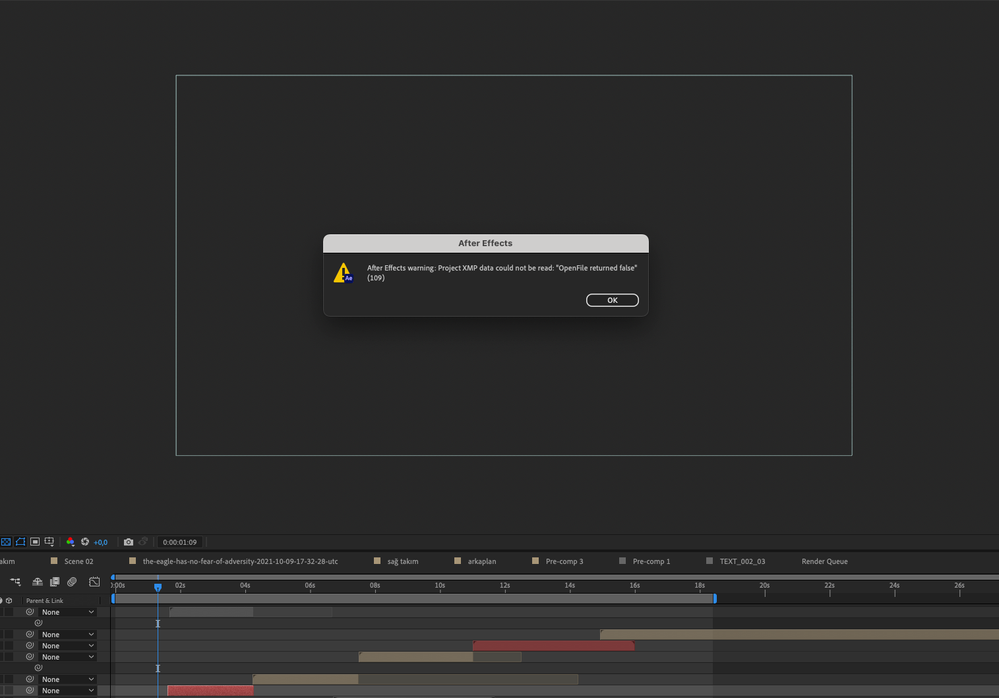Image resolution: width=999 pixels, height=698 pixels.
Task: Click the Pre-comp 1 tab gray color square
Action: click(622, 560)
